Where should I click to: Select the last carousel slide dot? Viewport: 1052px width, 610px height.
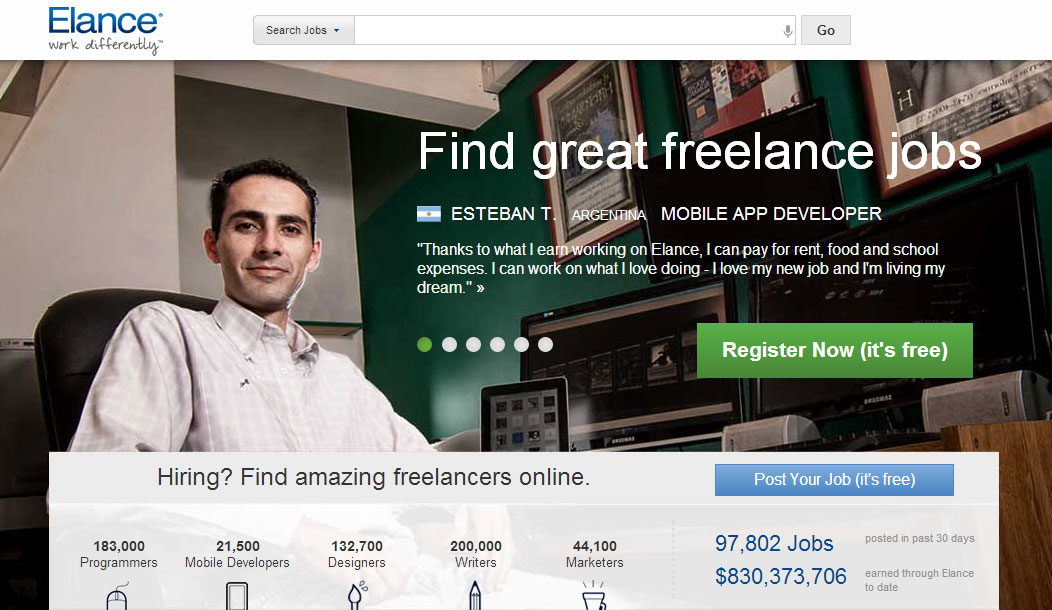pyautogui.click(x=545, y=344)
